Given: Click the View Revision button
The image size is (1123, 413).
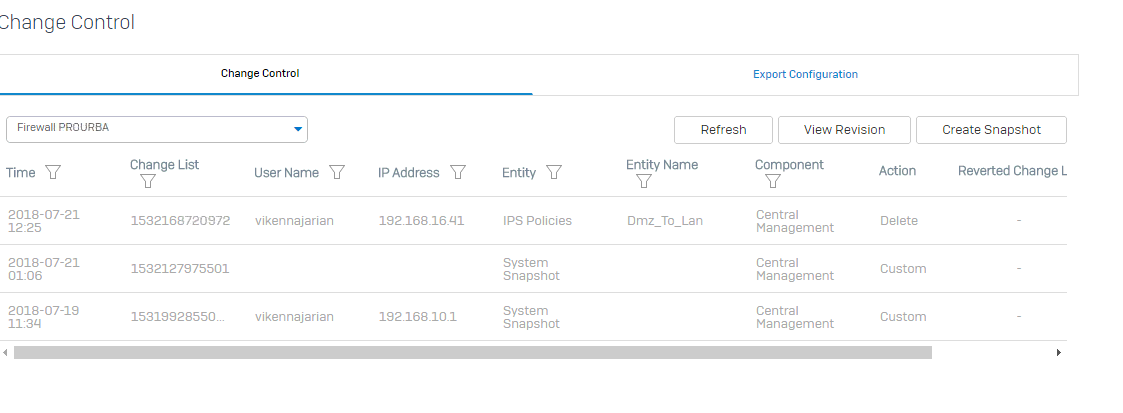Looking at the screenshot, I should click(x=844, y=130).
